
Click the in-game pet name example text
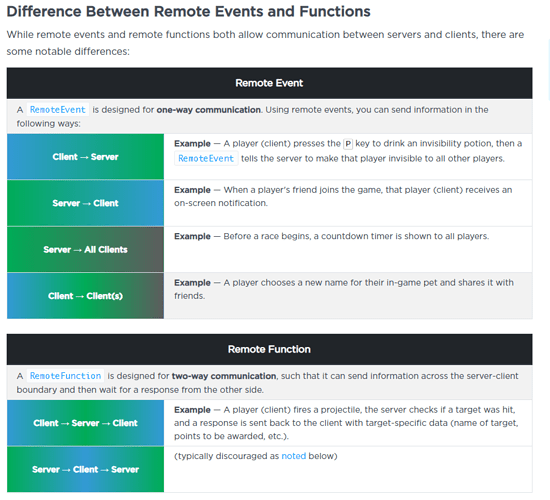(344, 289)
